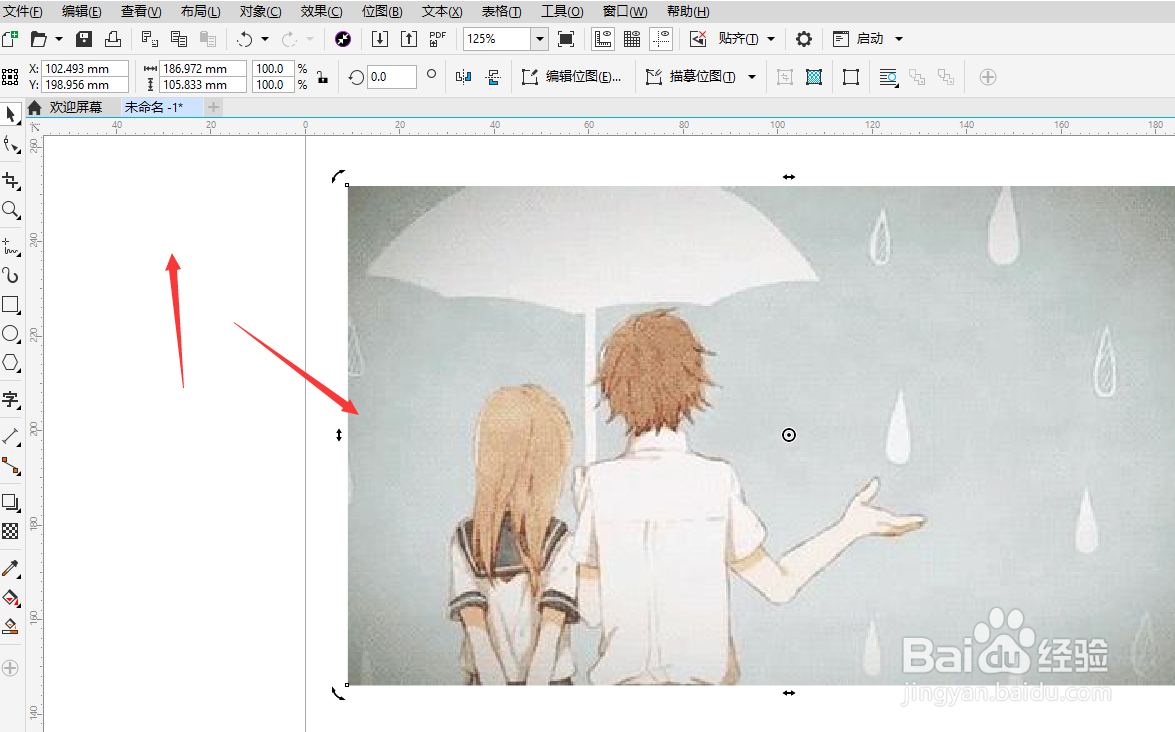The width and height of the screenshot is (1175, 732).
Task: Switch to the 欢迎屏幕 tab
Action: point(76,107)
